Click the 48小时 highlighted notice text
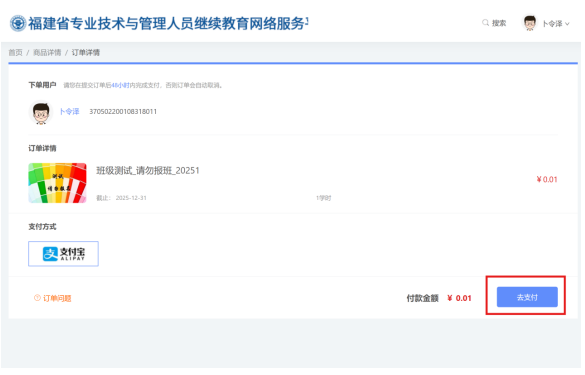 [121, 85]
